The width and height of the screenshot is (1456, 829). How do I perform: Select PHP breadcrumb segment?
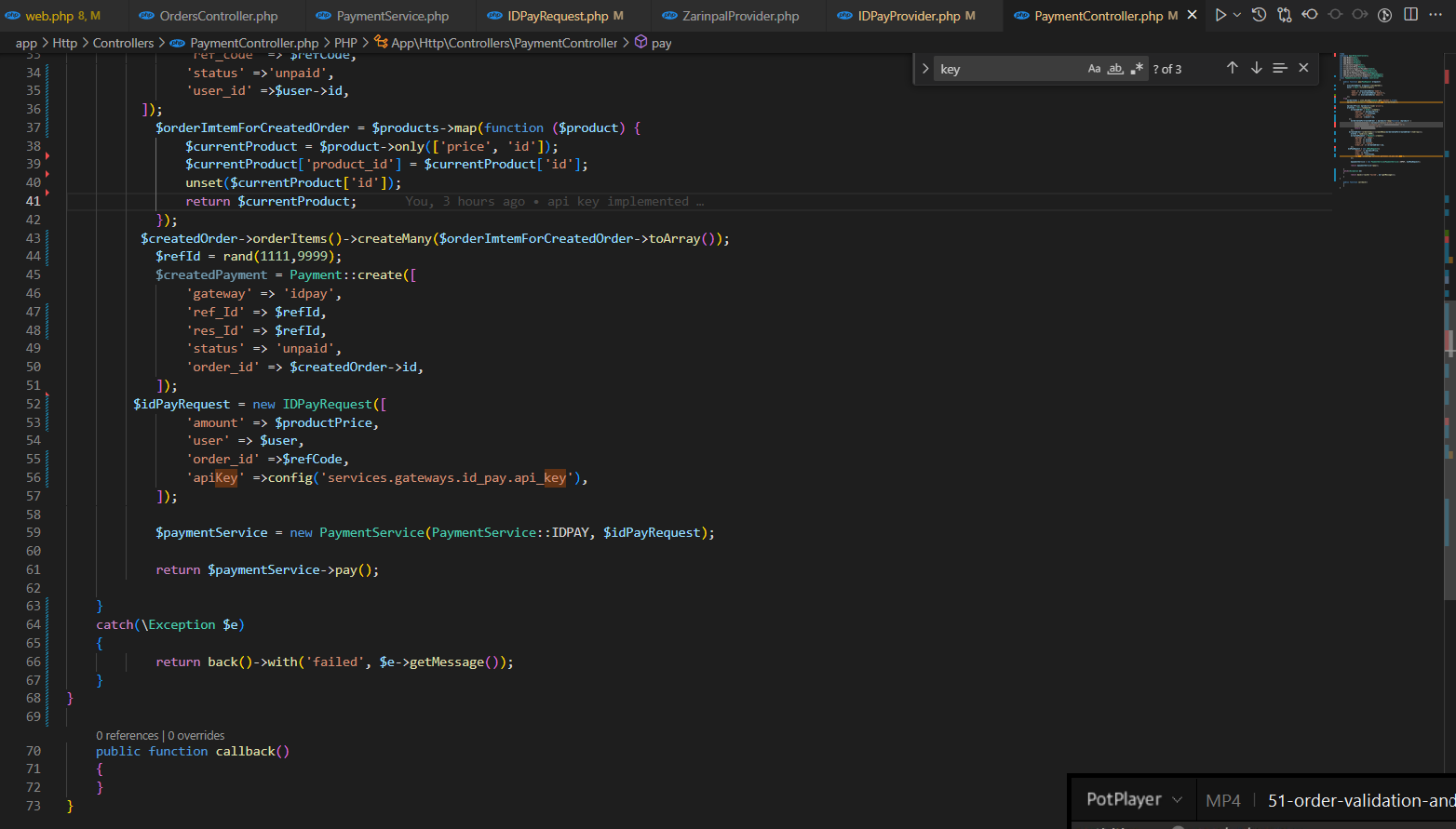pos(345,43)
